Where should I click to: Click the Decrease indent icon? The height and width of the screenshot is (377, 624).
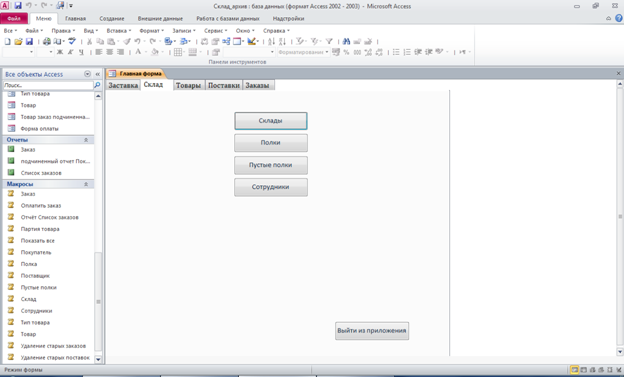click(x=418, y=52)
